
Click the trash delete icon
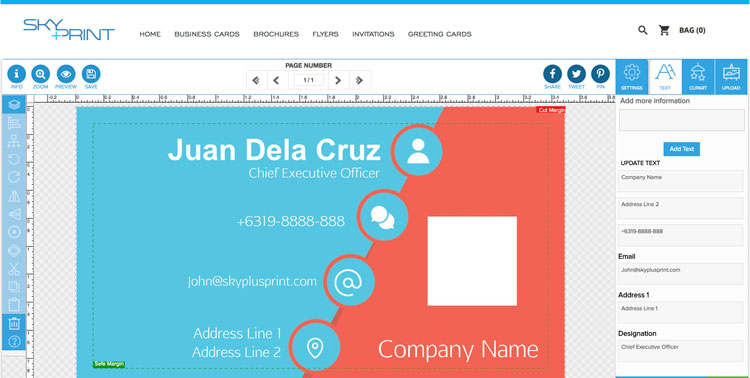coord(14,323)
